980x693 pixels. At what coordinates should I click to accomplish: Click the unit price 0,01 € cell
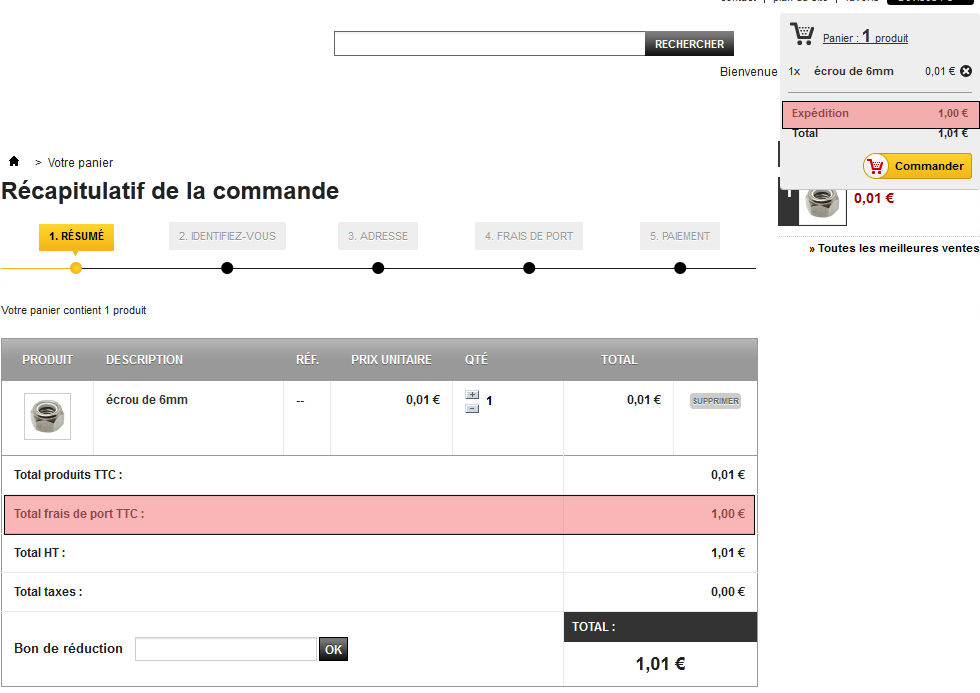click(423, 400)
